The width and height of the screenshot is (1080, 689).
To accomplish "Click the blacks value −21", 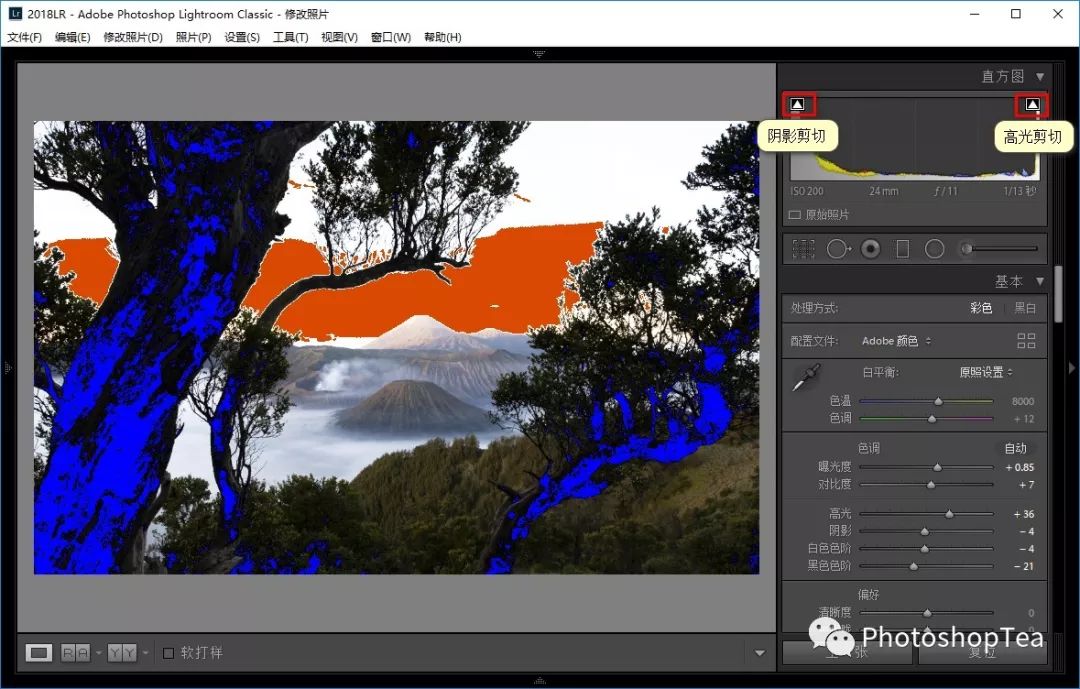I will coord(1024,566).
